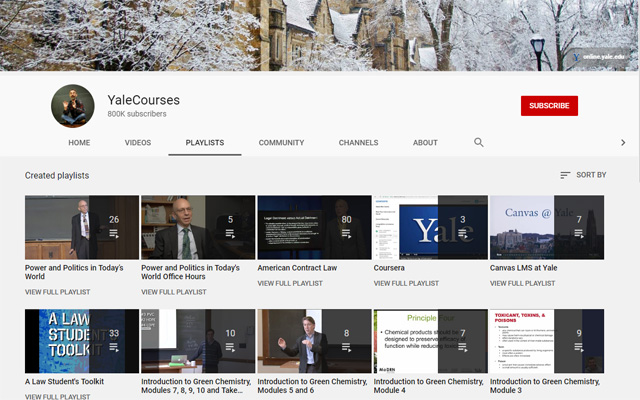Click playlist icon on Green Chemistry Modules 5 and 6
The image size is (640, 400).
[346, 347]
